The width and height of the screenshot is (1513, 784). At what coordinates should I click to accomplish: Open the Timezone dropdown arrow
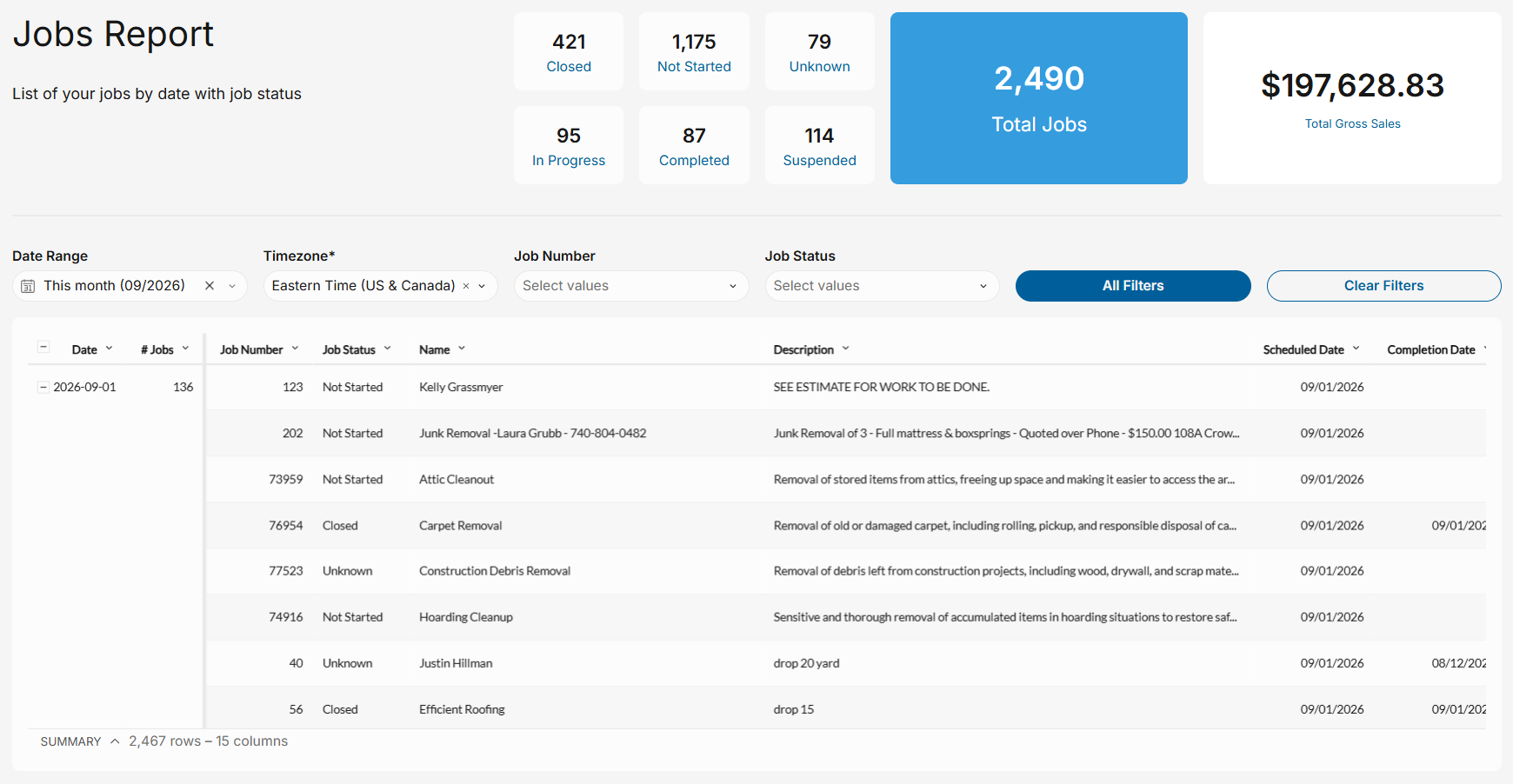click(x=482, y=286)
